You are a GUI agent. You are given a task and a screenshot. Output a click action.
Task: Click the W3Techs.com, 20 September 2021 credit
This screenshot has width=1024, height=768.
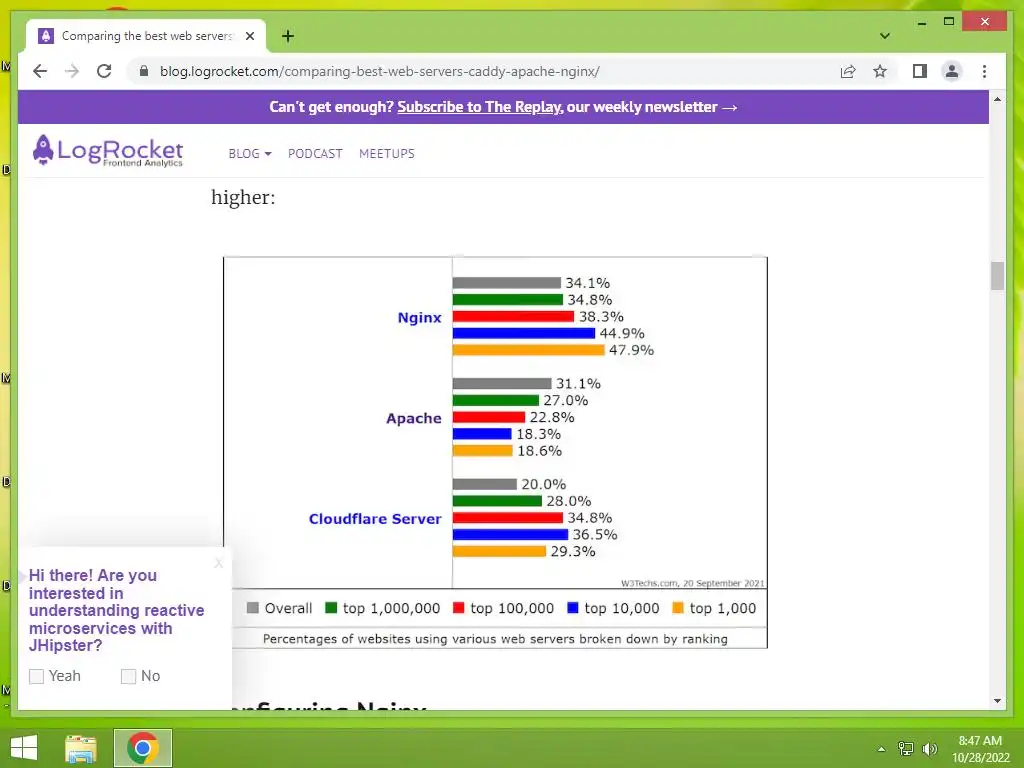692,583
